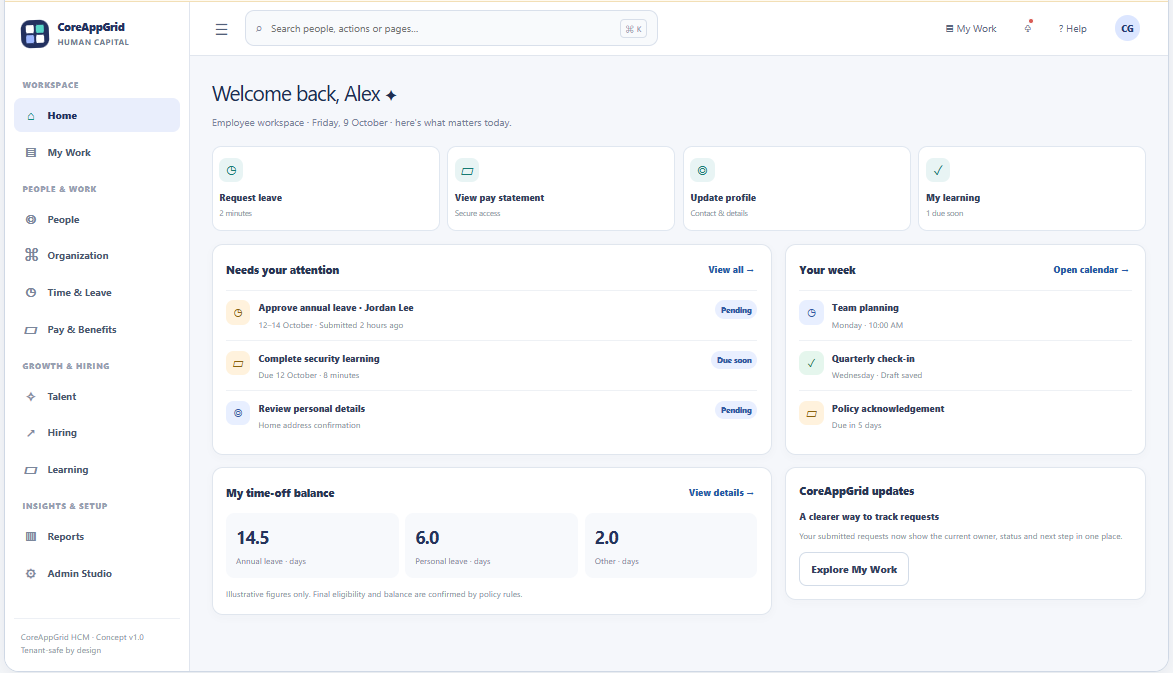Click the My learning checkmark icon
The image size is (1173, 673).
(938, 170)
